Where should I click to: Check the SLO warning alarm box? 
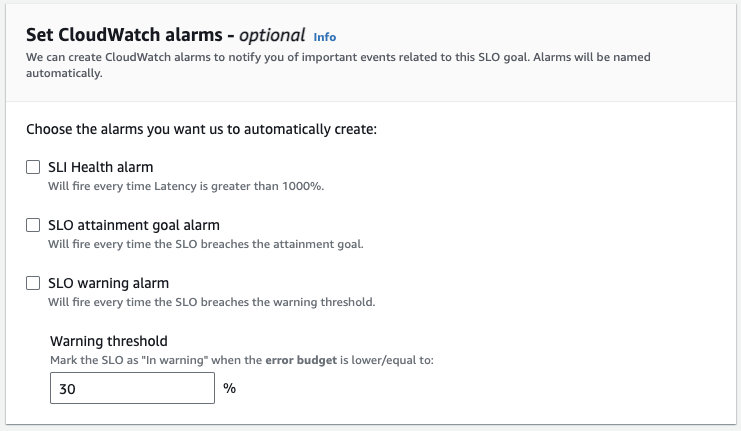33,283
